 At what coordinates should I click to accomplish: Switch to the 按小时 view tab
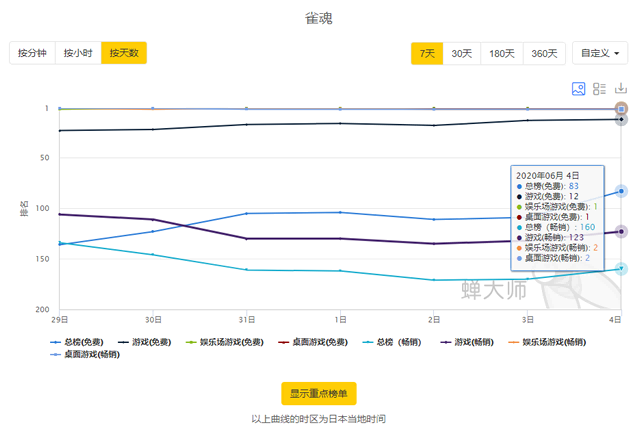78,53
